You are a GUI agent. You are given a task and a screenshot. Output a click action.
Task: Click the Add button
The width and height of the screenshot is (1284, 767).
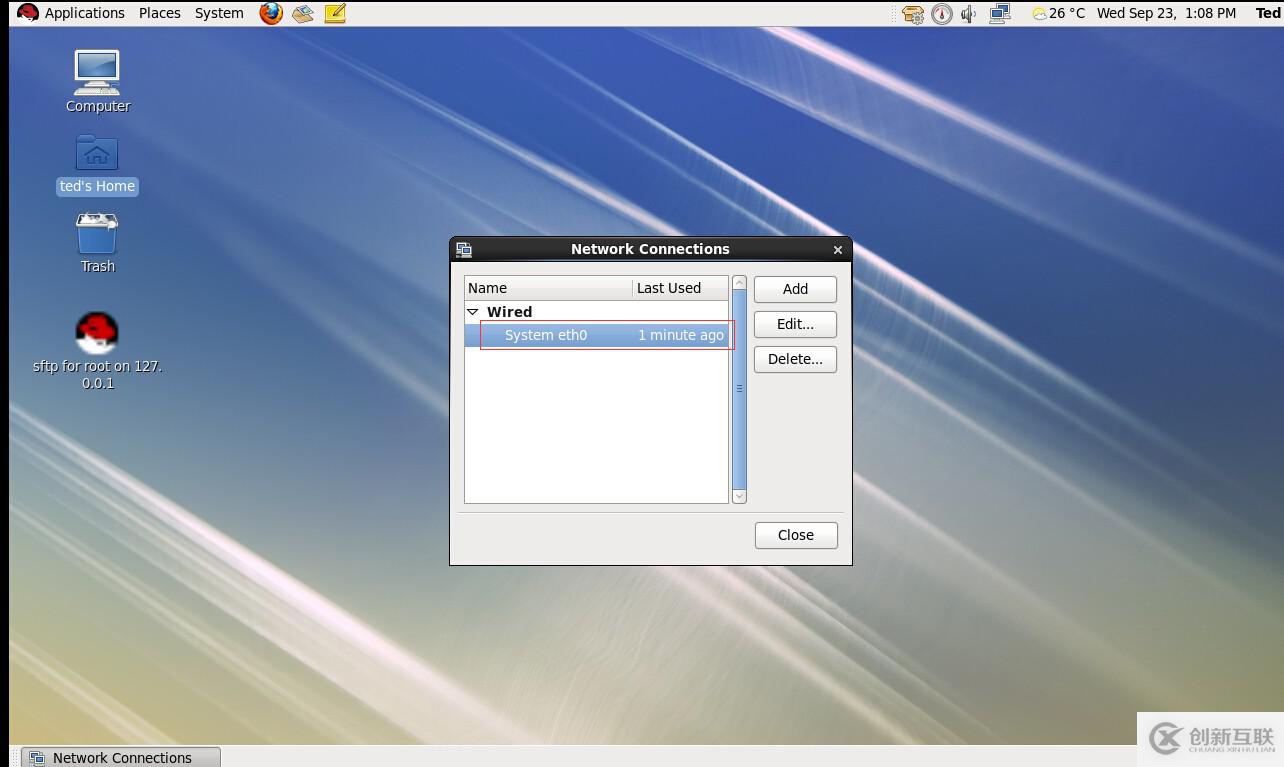point(795,289)
